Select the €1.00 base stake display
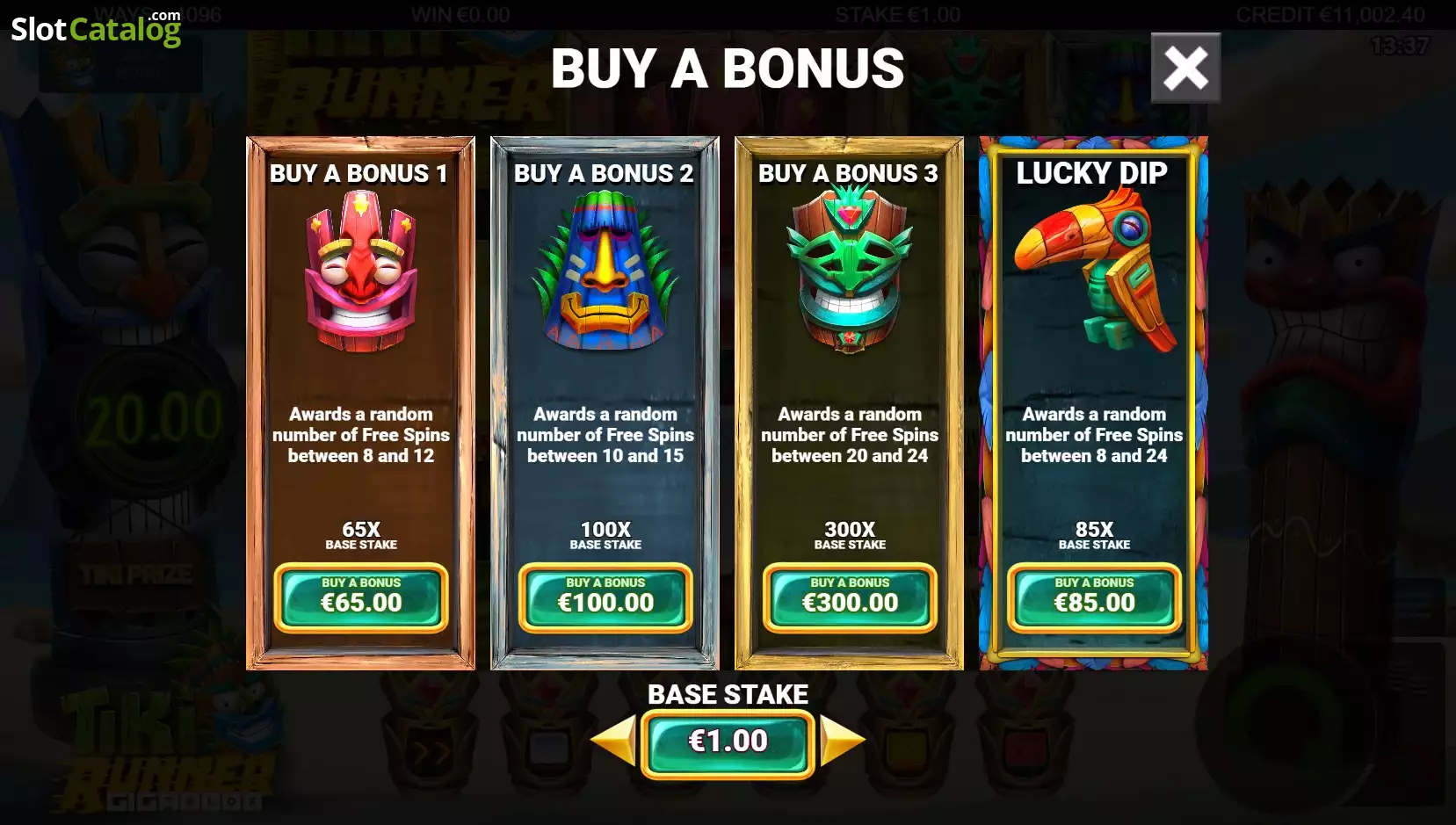The image size is (1456, 825). click(x=728, y=742)
